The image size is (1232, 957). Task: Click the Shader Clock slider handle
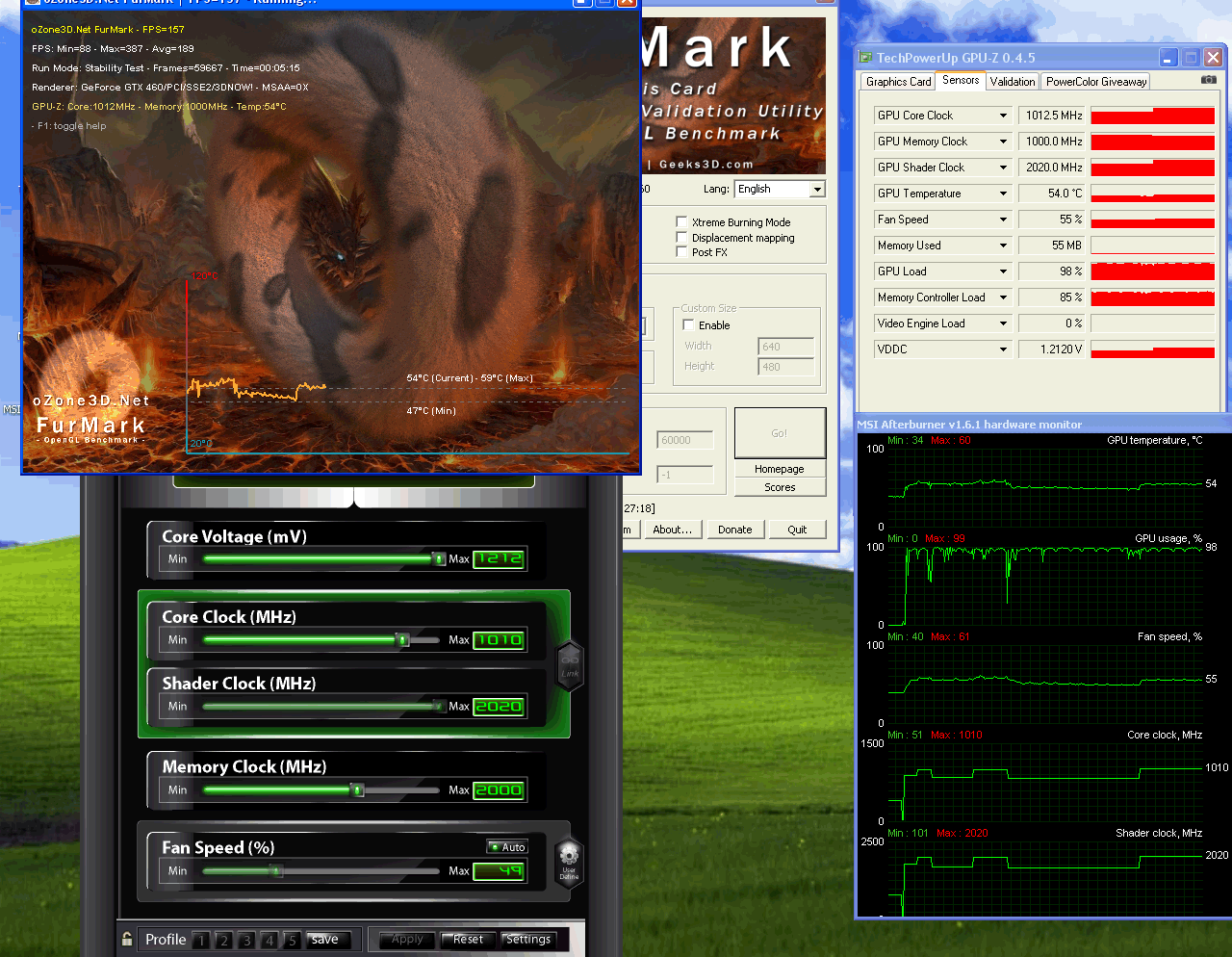click(440, 706)
